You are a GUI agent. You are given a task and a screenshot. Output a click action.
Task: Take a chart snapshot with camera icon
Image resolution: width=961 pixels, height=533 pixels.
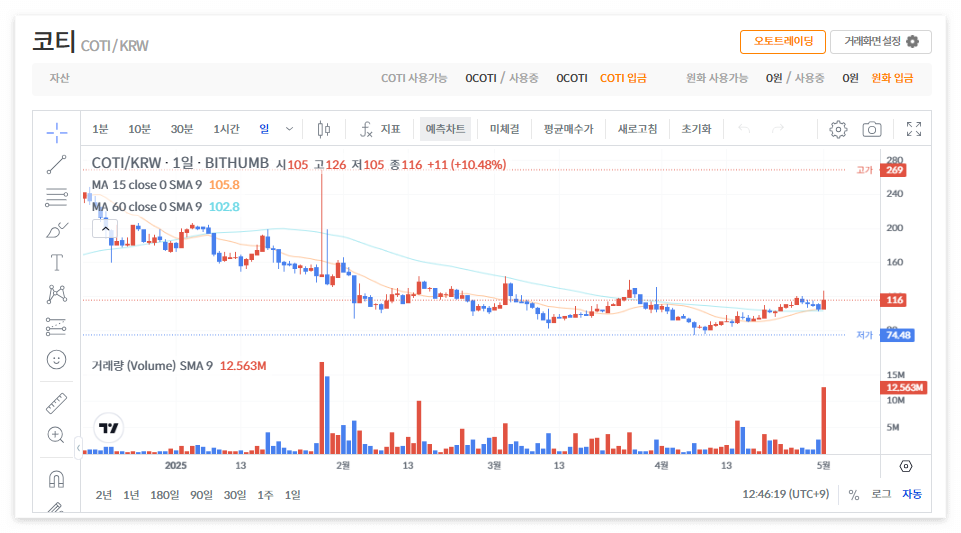[x=872, y=129]
